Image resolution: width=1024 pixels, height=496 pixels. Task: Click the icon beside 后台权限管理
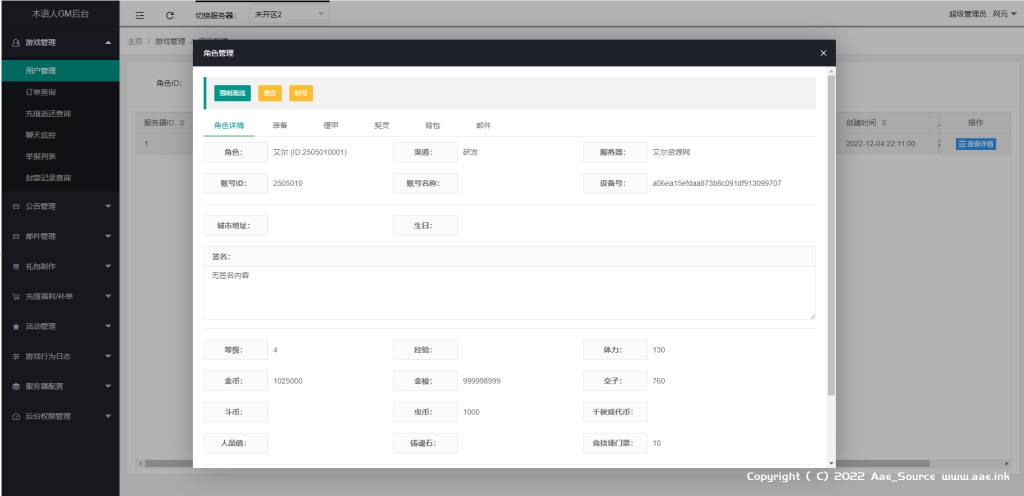(x=16, y=416)
